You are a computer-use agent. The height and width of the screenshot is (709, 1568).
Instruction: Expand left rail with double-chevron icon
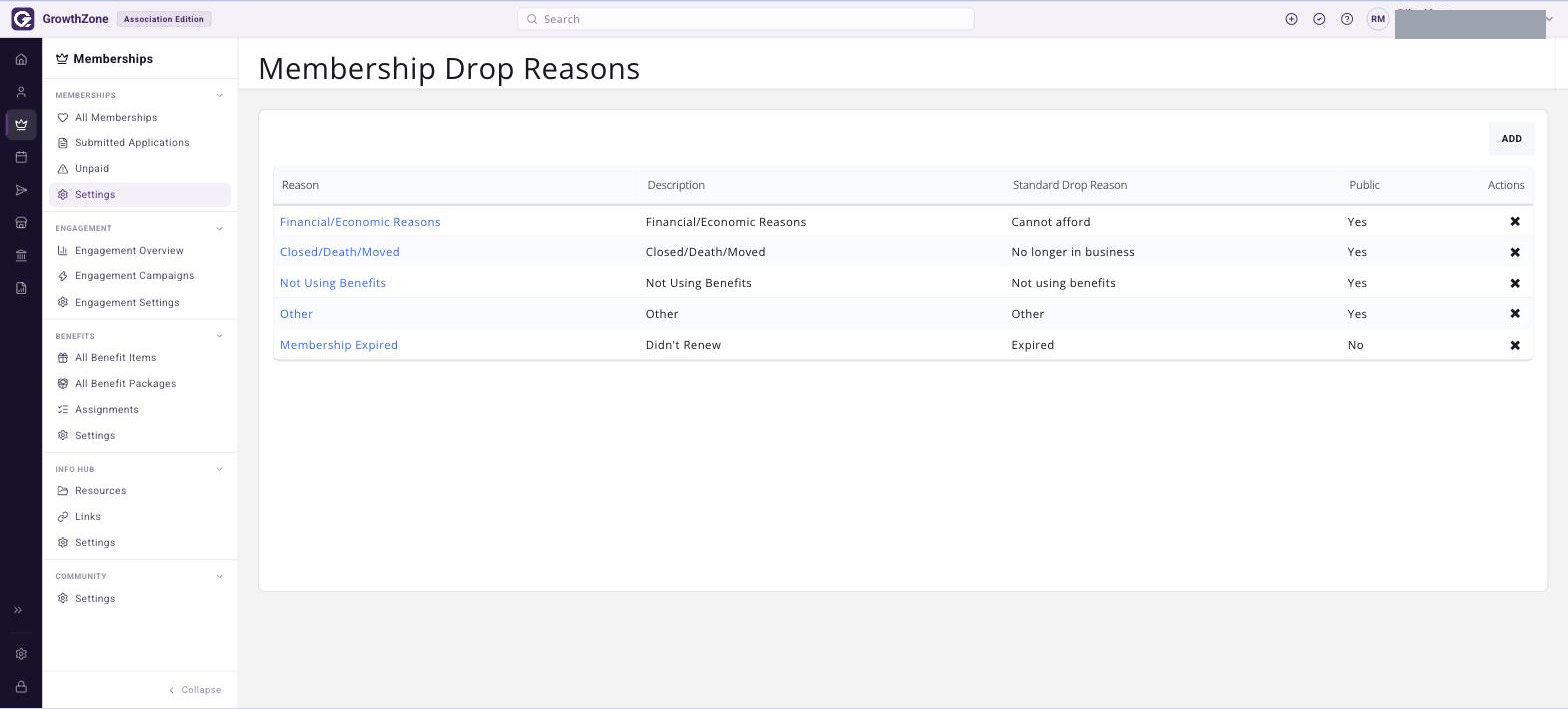pos(18,610)
